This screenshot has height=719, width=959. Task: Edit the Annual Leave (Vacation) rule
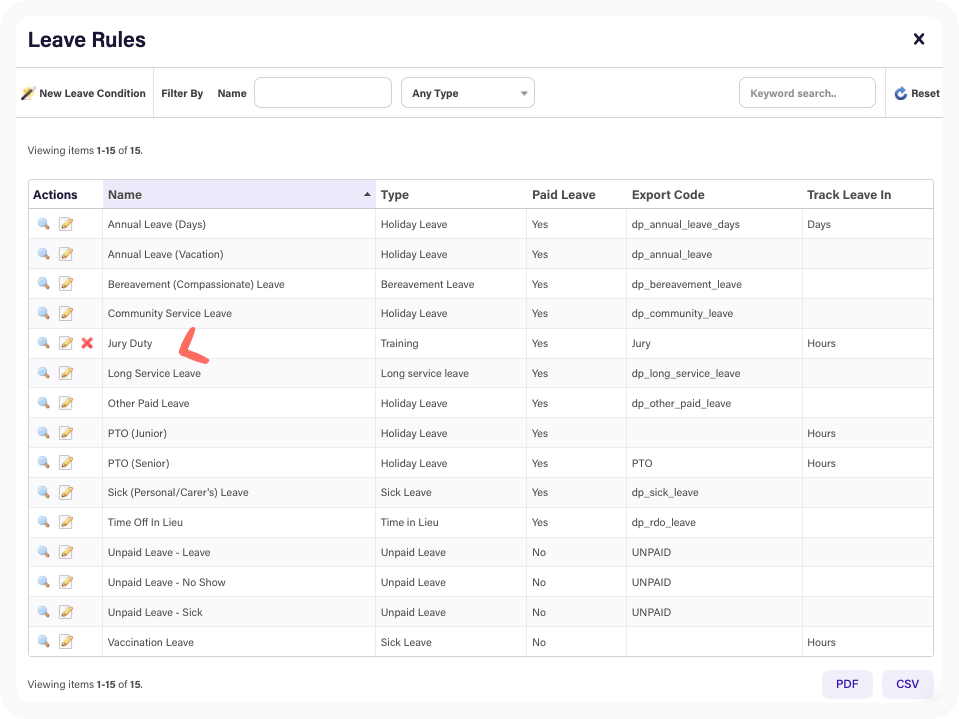coord(66,254)
